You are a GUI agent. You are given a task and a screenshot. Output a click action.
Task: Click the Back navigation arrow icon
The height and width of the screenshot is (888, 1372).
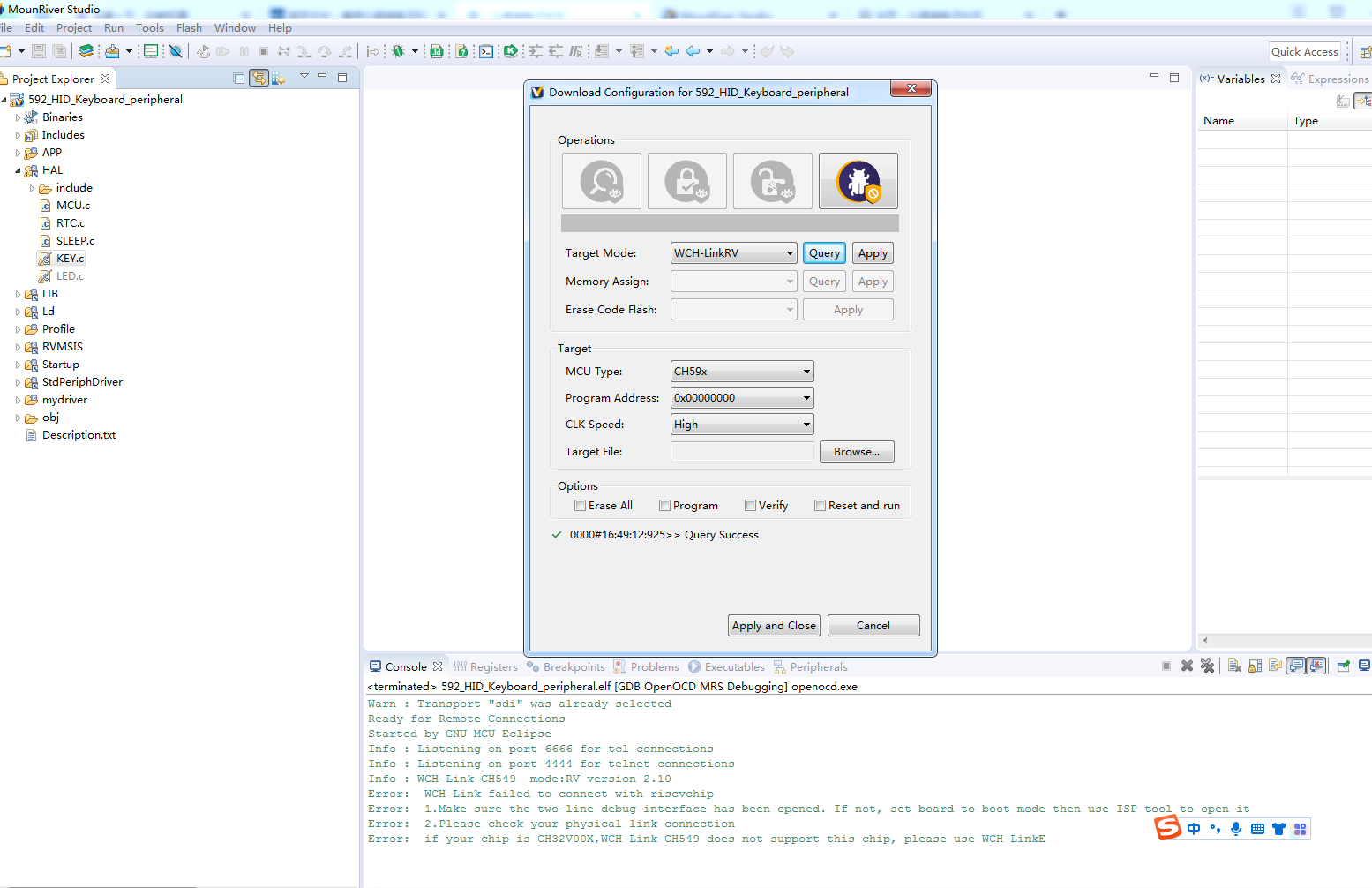(693, 51)
